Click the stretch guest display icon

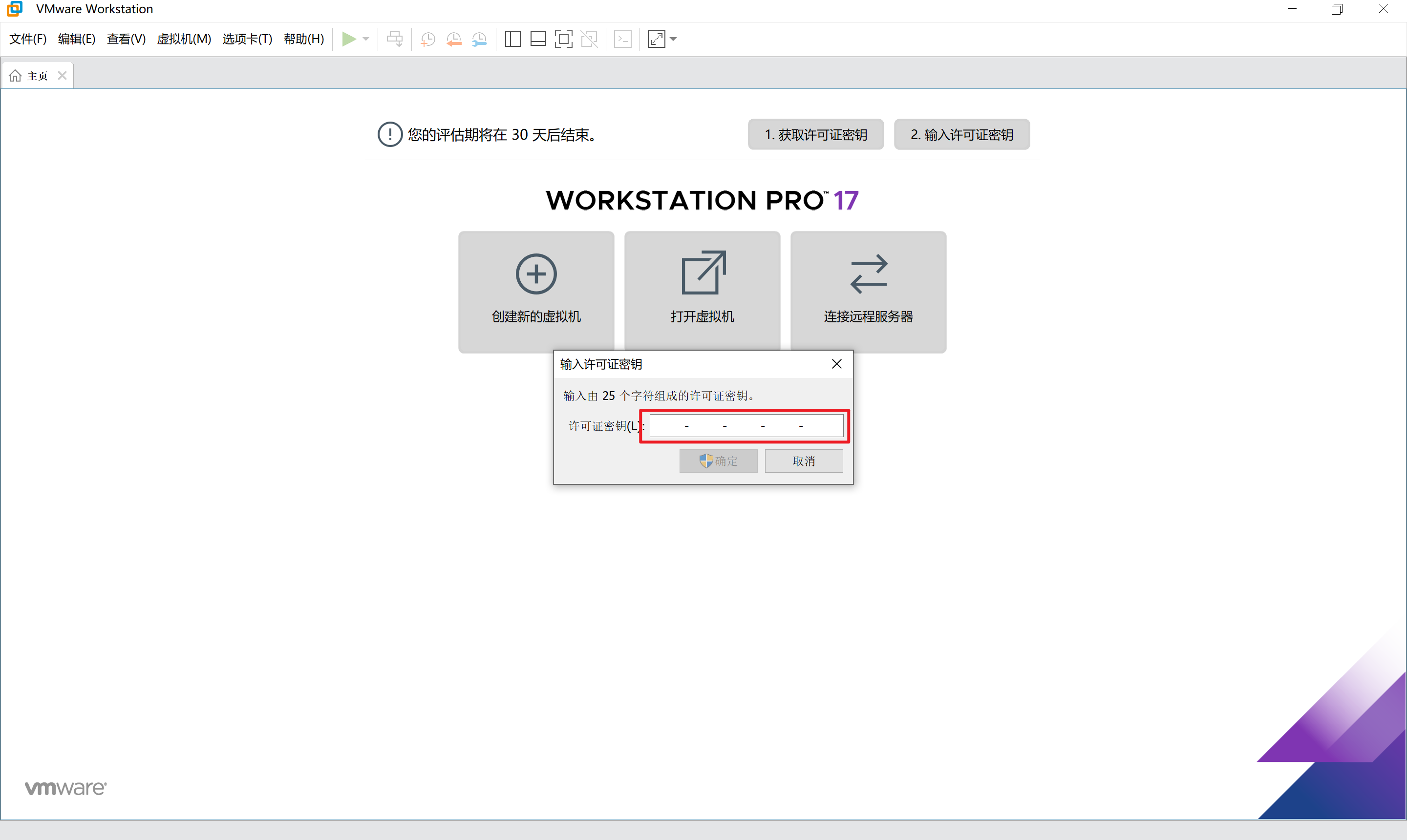pos(656,39)
